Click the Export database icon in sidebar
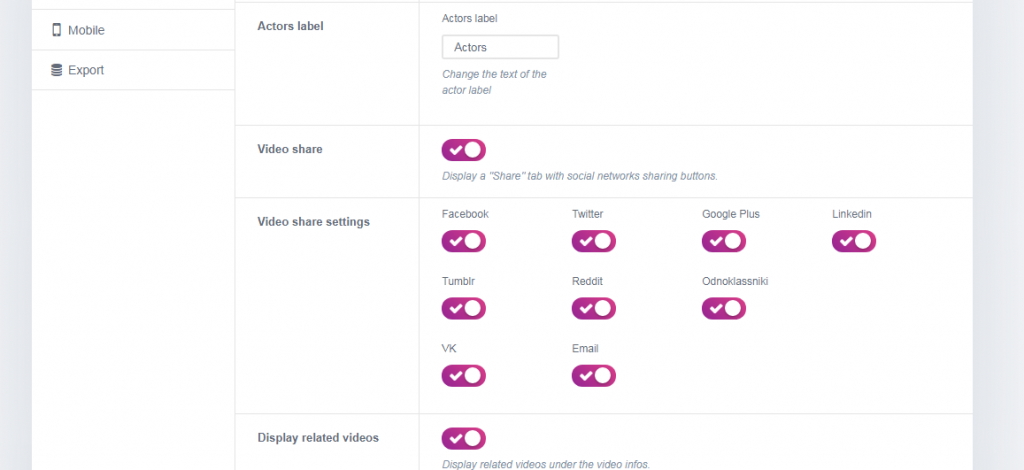This screenshot has width=1024, height=470. coord(56,70)
